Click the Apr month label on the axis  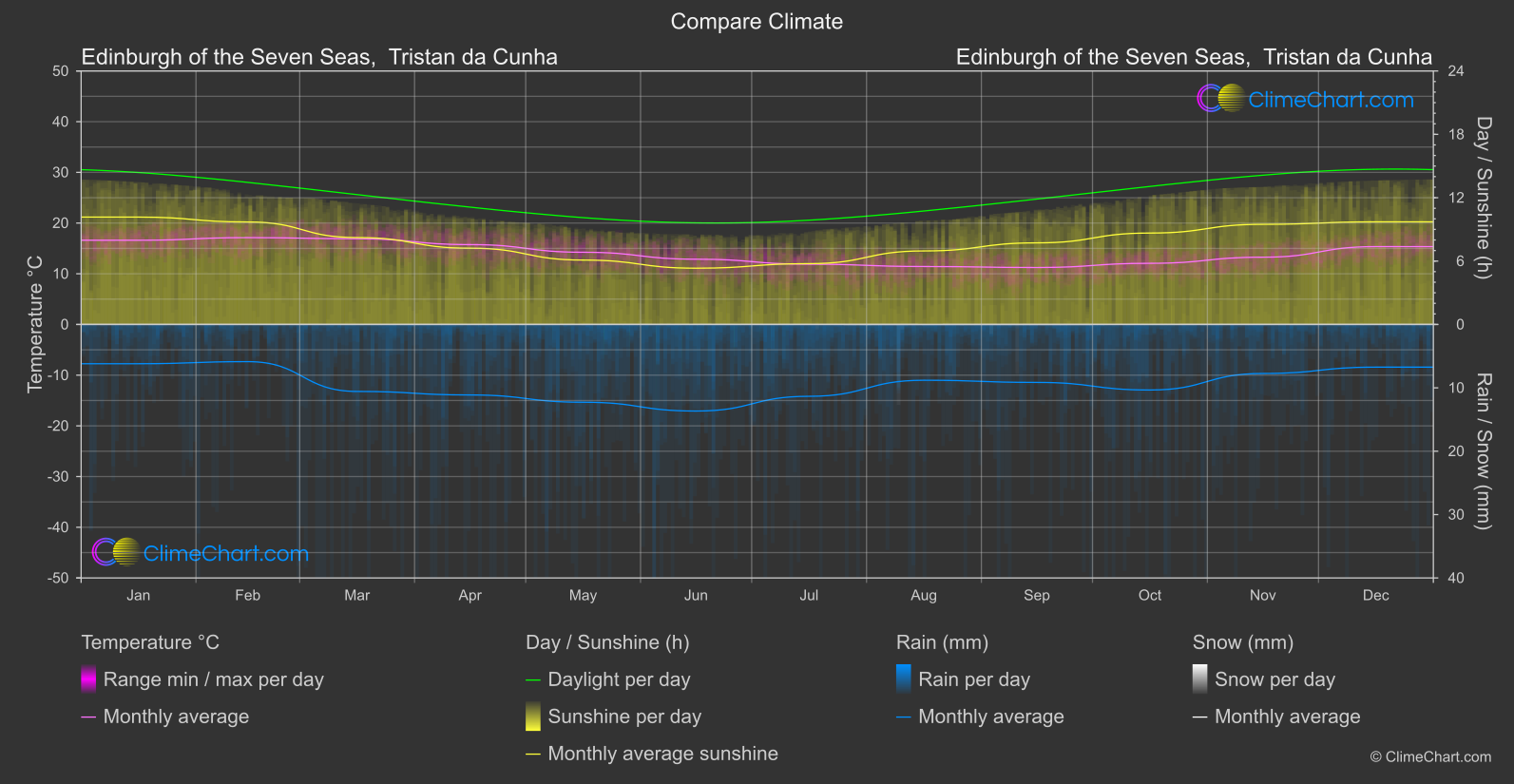pos(470,595)
